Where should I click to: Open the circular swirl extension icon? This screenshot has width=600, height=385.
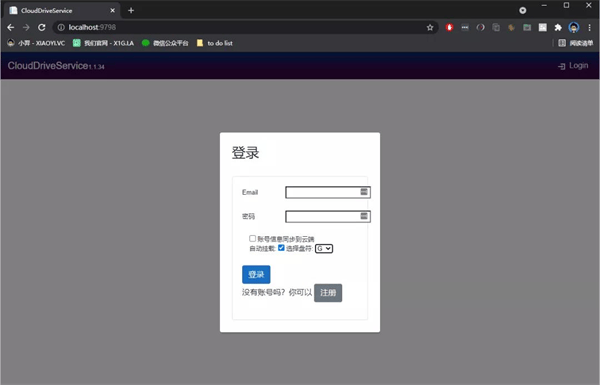(480, 27)
